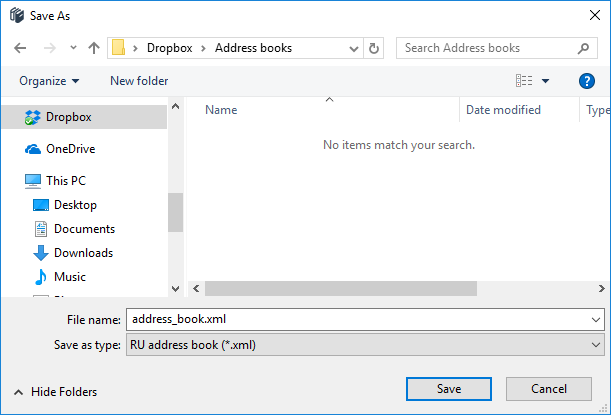Expand the File name history dropdown
Screen dimensions: 611x415
coord(597,320)
